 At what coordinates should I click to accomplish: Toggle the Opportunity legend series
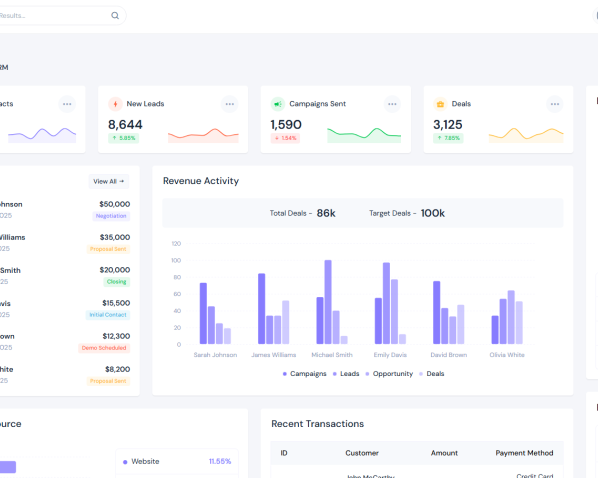[389, 374]
